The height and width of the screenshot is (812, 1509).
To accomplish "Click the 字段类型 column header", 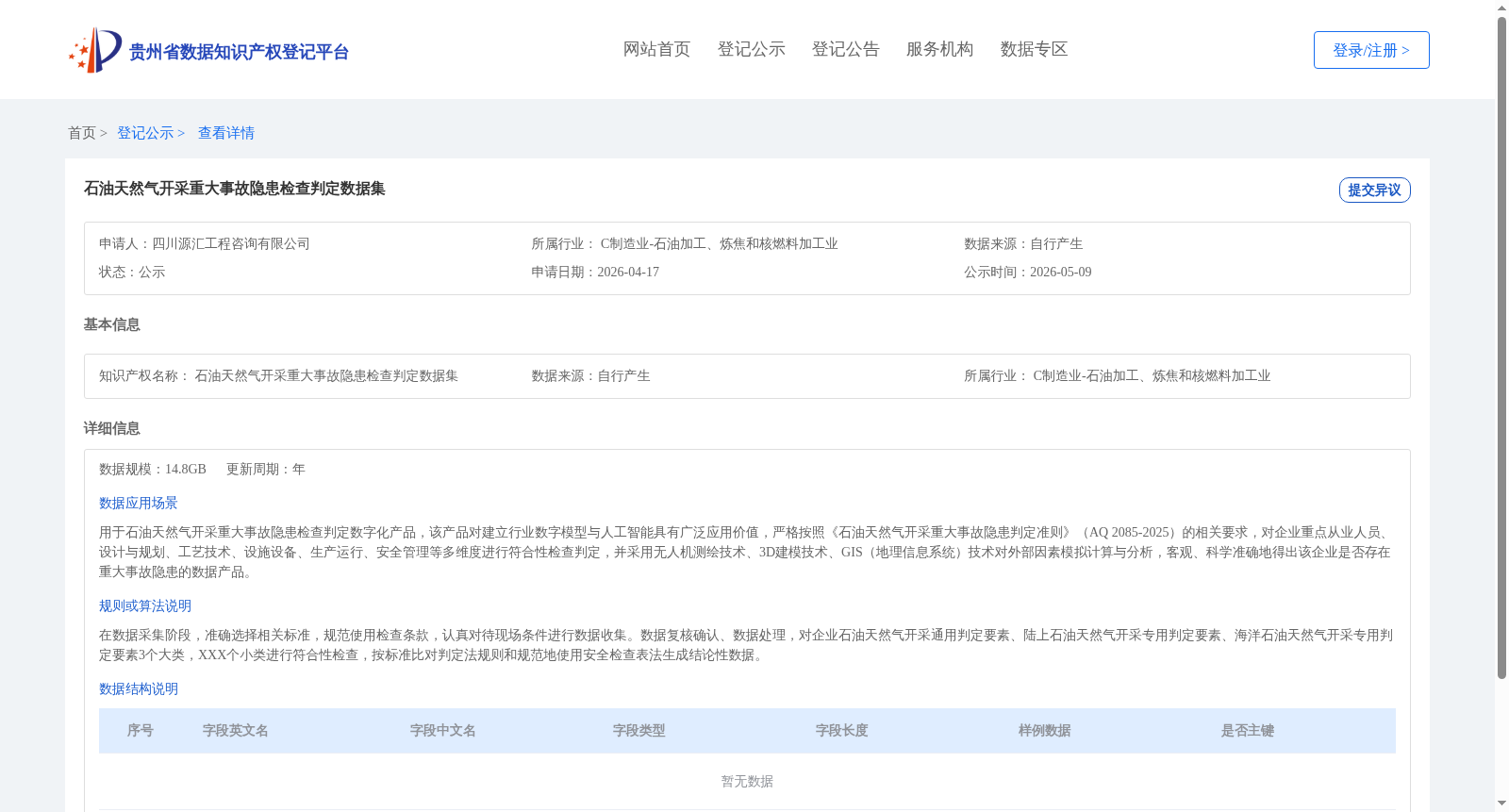I will coord(639,731).
